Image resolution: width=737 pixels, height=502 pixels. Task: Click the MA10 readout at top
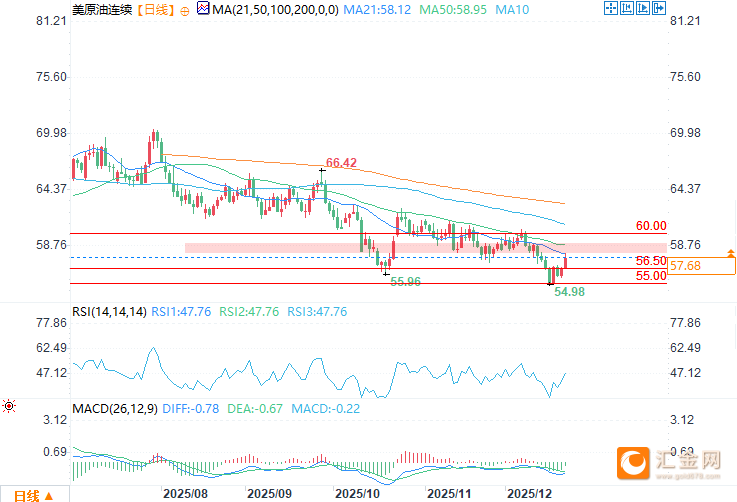pos(512,10)
